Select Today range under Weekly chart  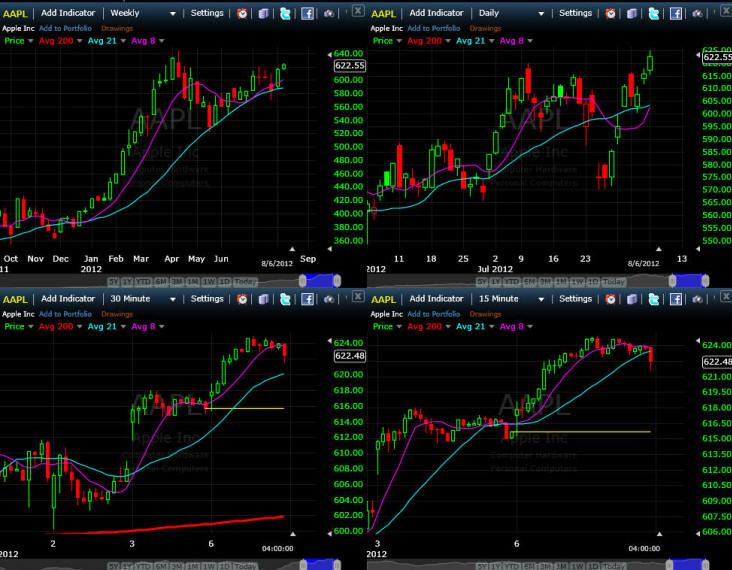click(245, 282)
